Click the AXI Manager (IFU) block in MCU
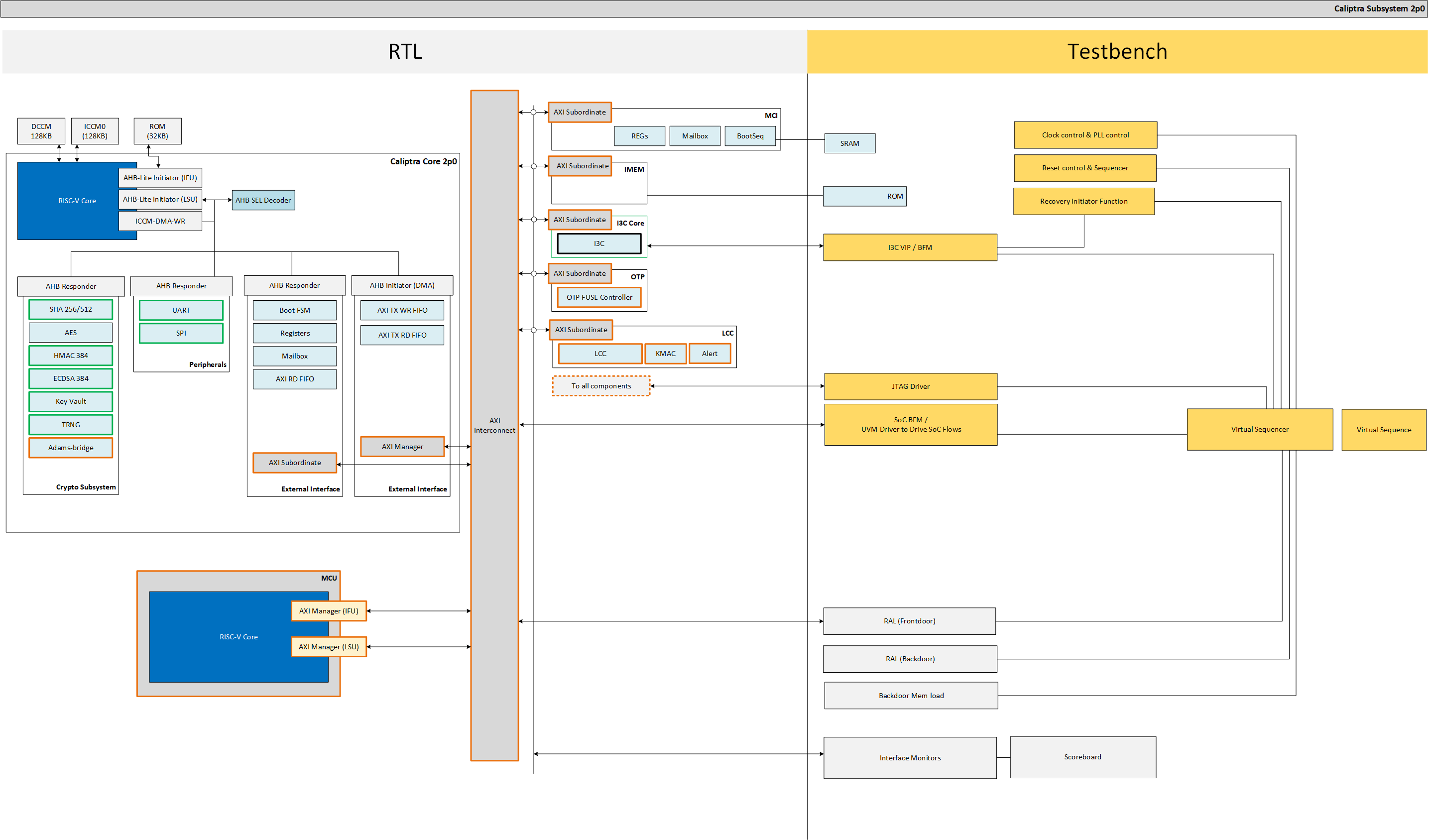This screenshot has height=840, width=1430. point(329,611)
